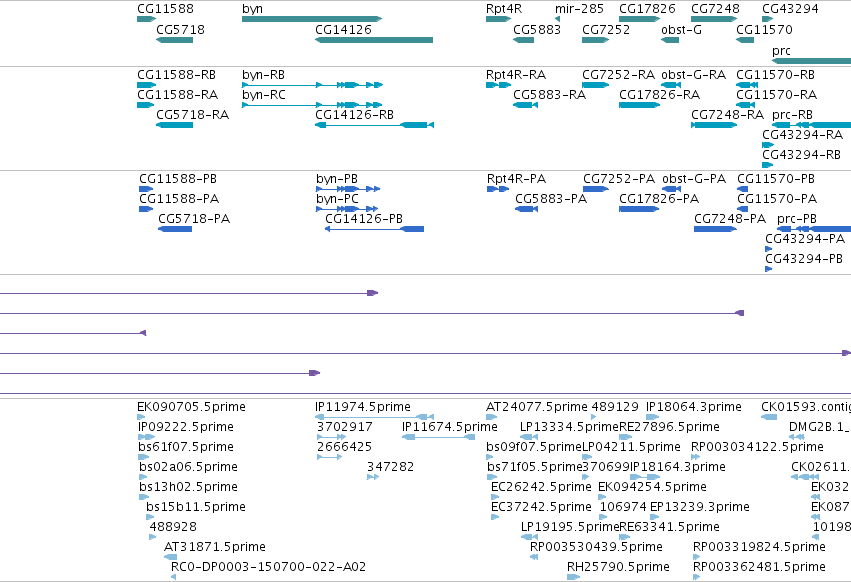Image resolution: width=851 pixels, height=582 pixels.
Task: Select feature 2666425
Action: coord(345,447)
